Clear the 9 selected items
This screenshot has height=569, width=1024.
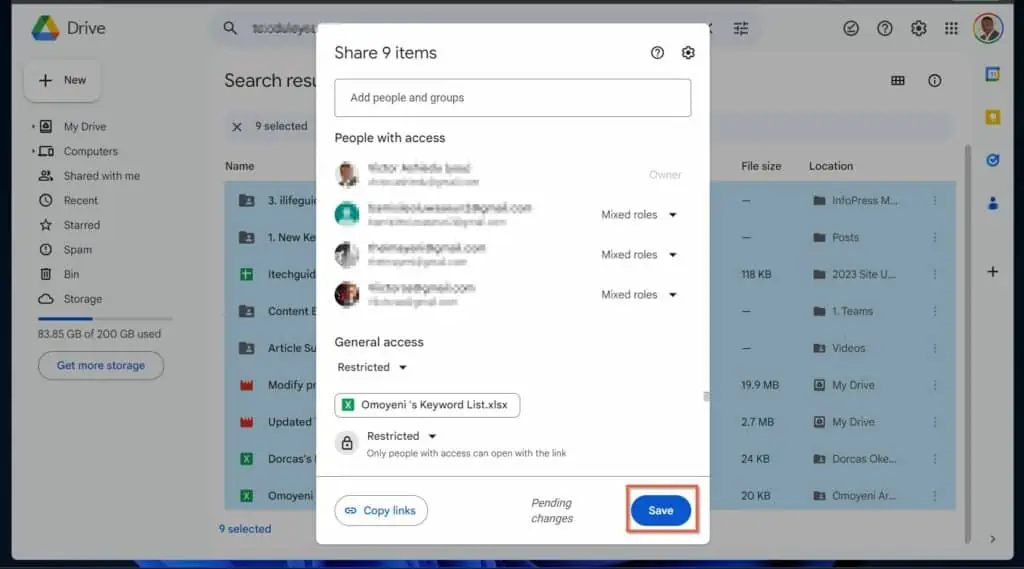point(237,127)
